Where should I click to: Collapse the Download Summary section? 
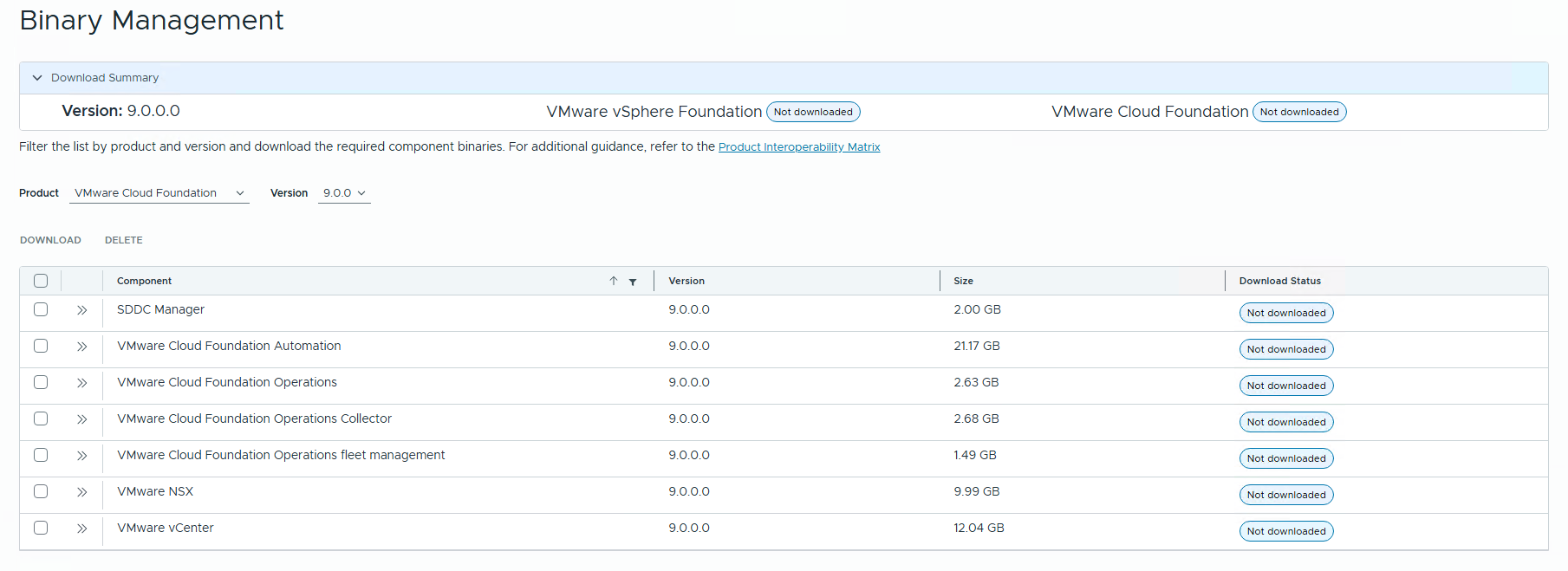(37, 78)
